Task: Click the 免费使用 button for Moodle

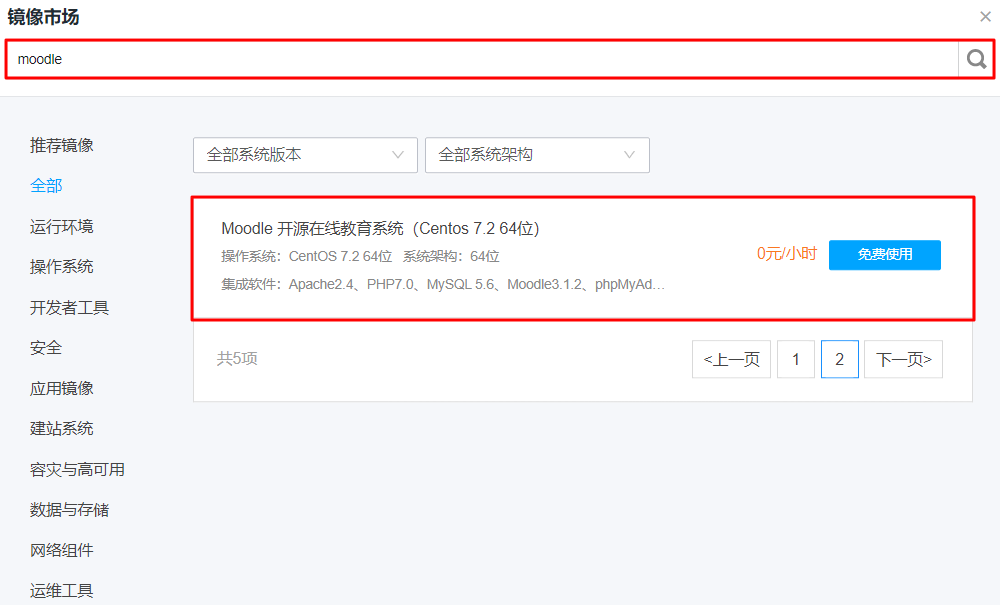Action: (885, 255)
